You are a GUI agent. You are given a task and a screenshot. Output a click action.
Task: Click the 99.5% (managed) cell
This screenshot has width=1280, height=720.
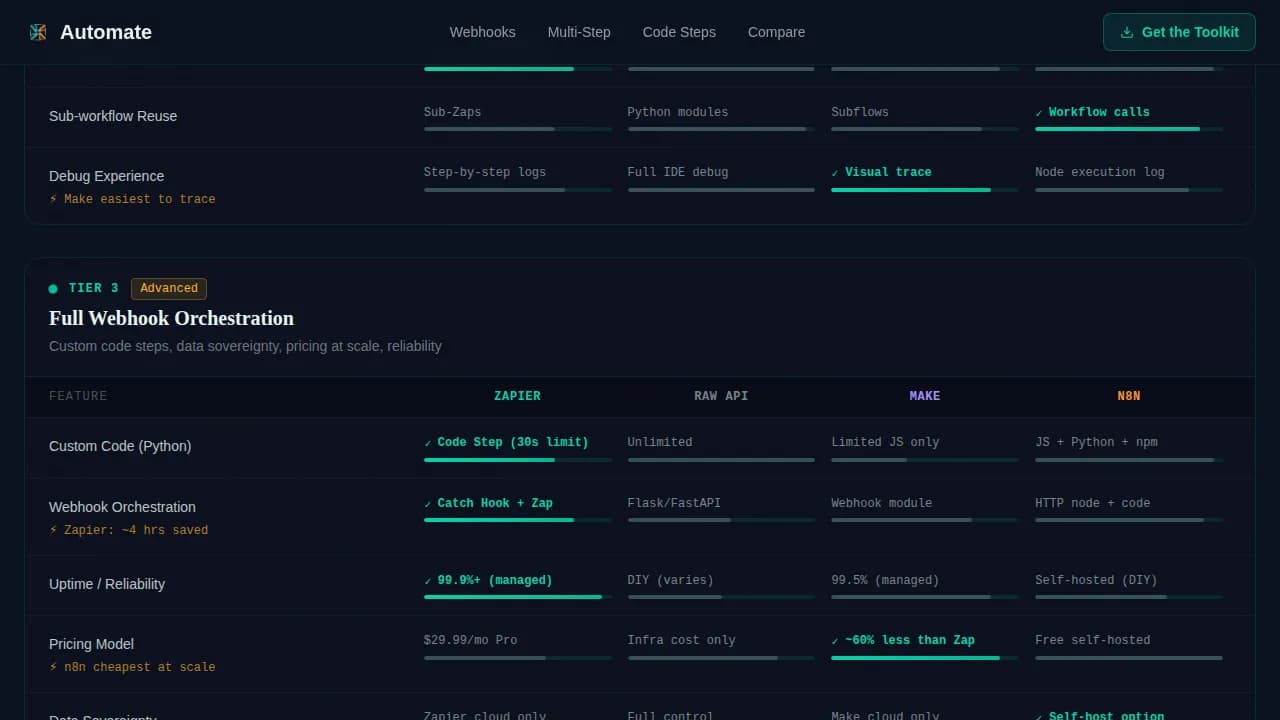click(x=885, y=580)
